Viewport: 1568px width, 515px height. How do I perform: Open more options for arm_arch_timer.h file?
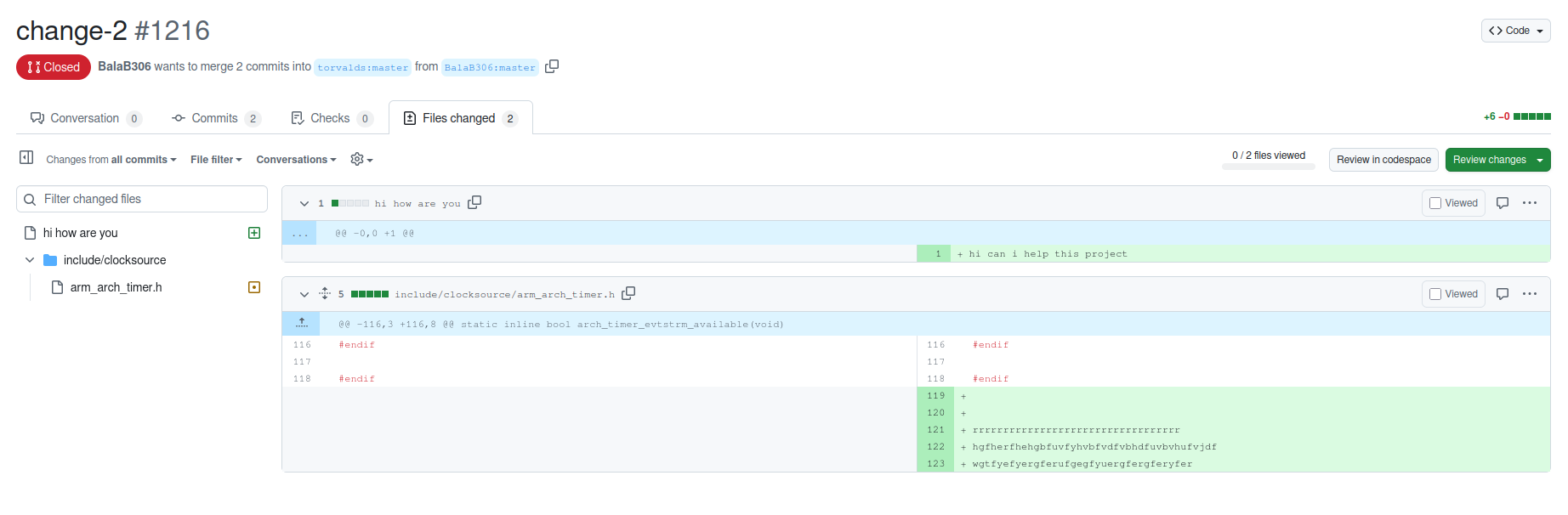pyautogui.click(x=1530, y=294)
